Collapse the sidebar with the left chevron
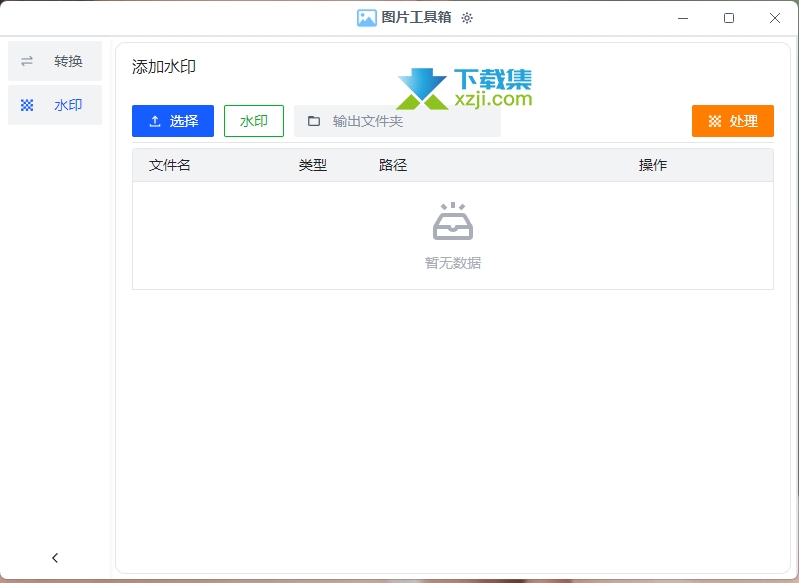799x583 pixels. 55,558
